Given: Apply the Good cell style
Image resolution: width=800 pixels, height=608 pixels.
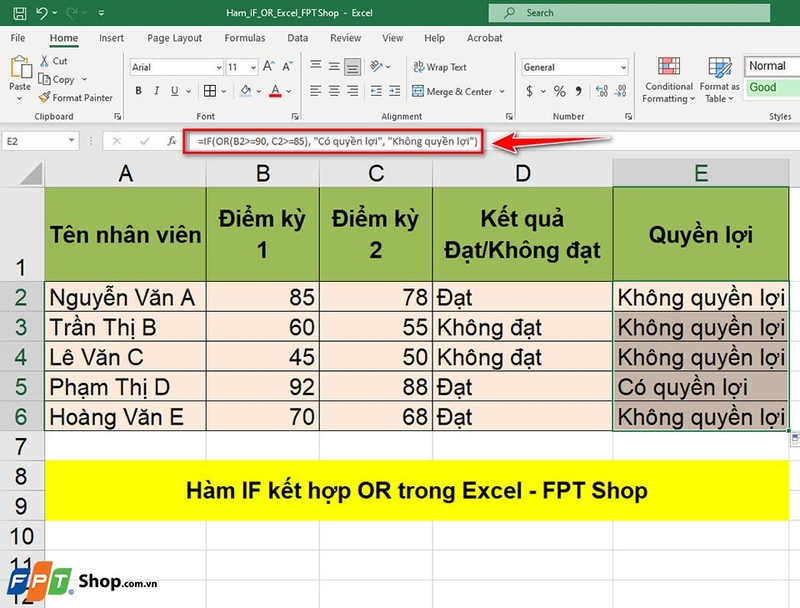Looking at the screenshot, I should pyautogui.click(x=771, y=87).
